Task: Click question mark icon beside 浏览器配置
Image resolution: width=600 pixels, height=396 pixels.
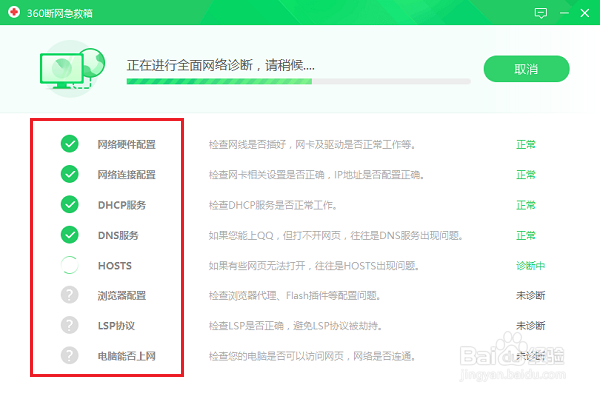Action: 70,295
